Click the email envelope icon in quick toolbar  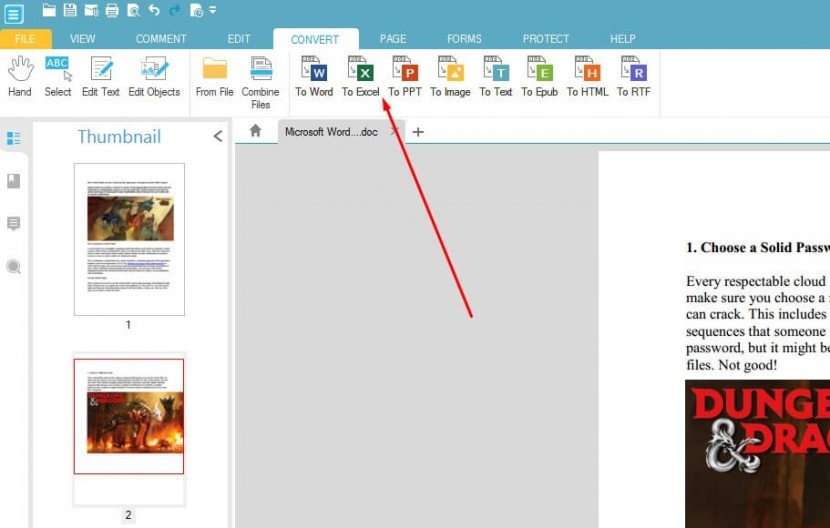pos(91,10)
